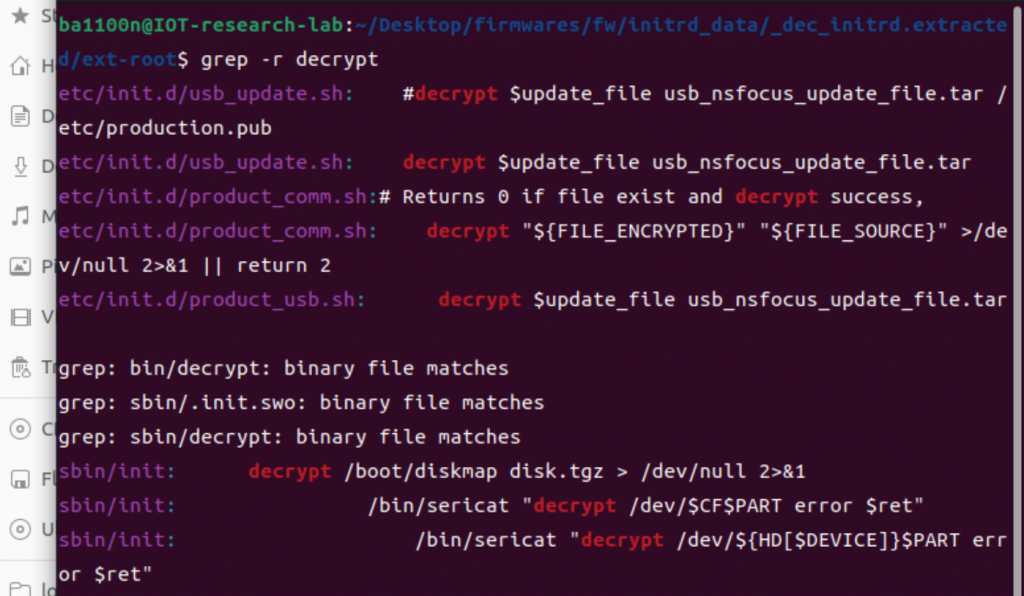The width and height of the screenshot is (1024, 596).
Task: Open Starred in the files sidebar
Action: click(x=19, y=17)
